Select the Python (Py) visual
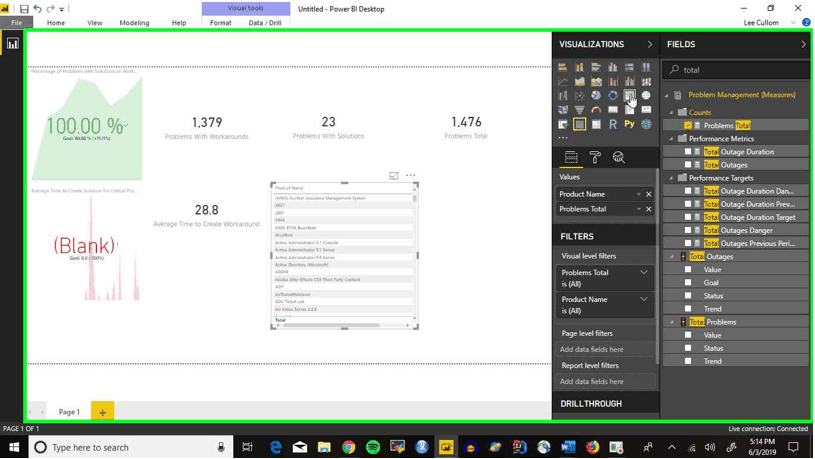 (x=629, y=124)
